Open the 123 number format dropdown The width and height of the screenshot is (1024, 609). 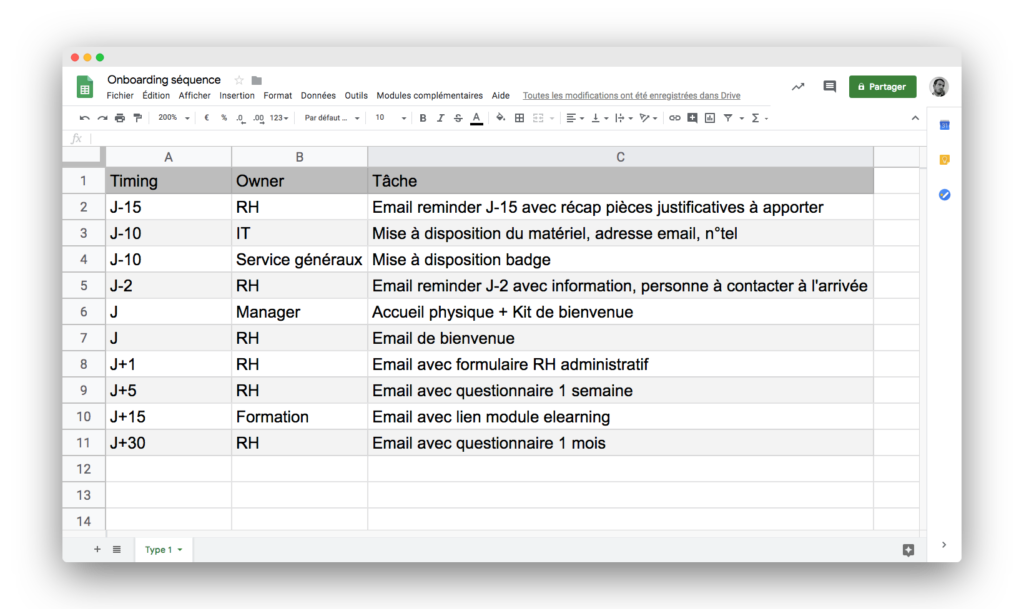click(x=279, y=118)
